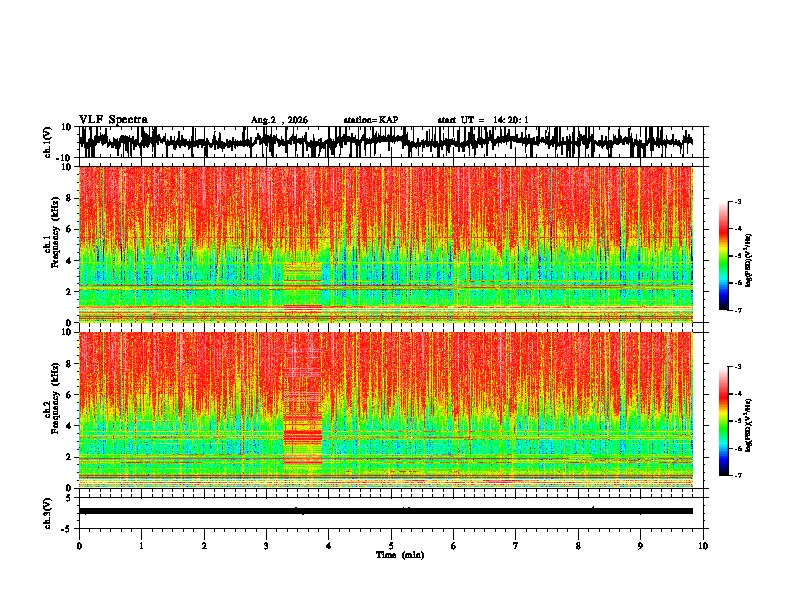
Task: Click the ch.3(V) axis label
Action: coord(48,514)
